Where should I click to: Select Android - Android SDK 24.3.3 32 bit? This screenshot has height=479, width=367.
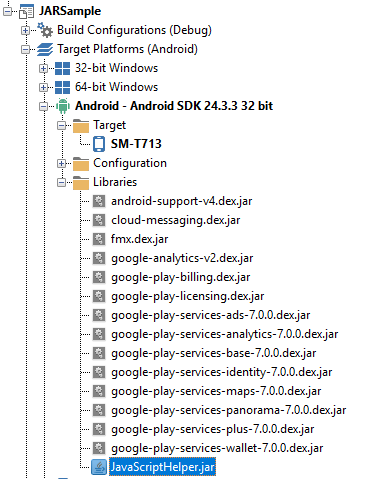click(174, 106)
